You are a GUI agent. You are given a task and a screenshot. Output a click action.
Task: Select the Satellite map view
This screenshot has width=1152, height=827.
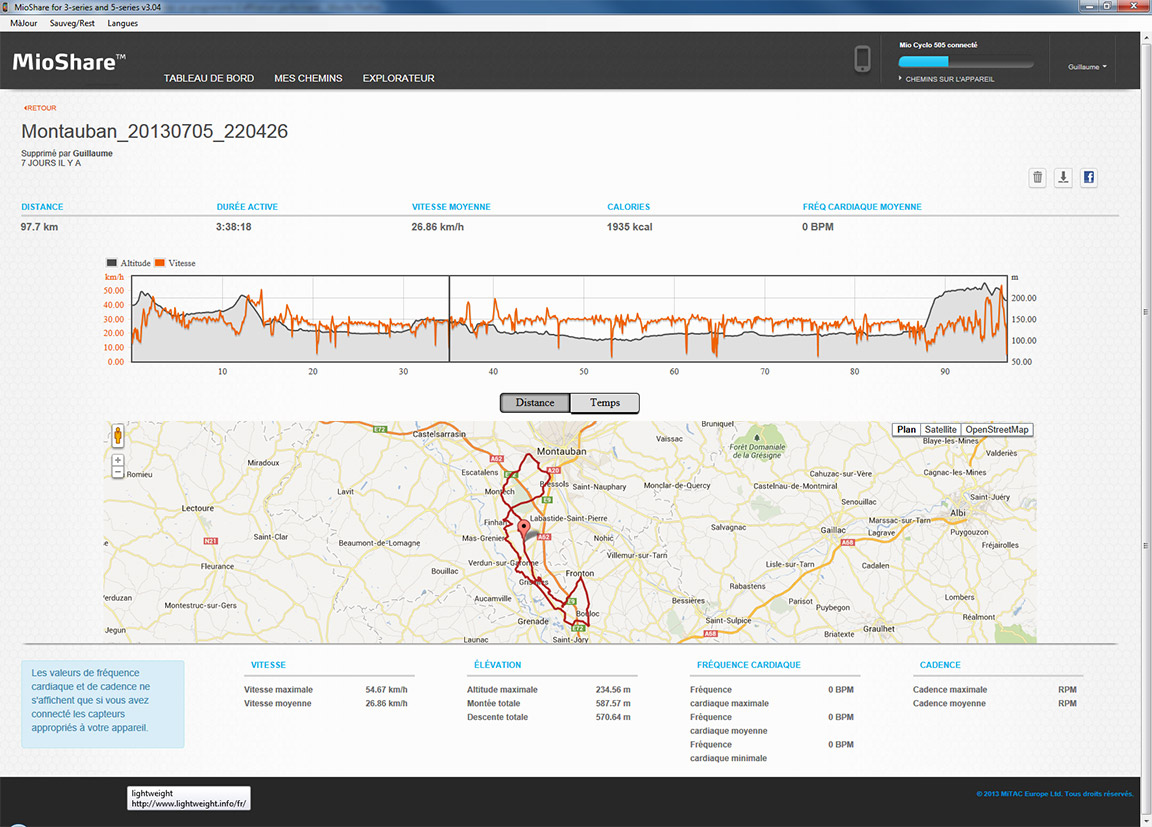(940, 430)
